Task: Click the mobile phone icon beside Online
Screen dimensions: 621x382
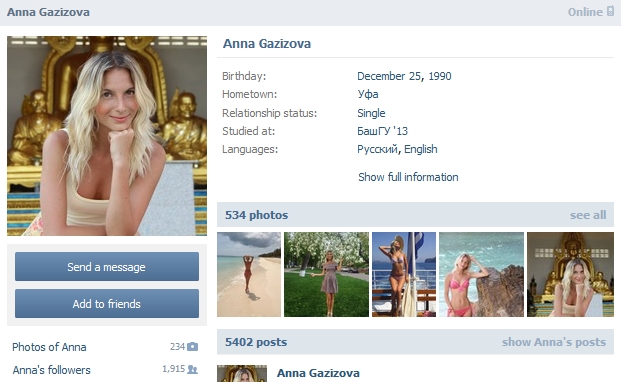Action: coord(610,11)
